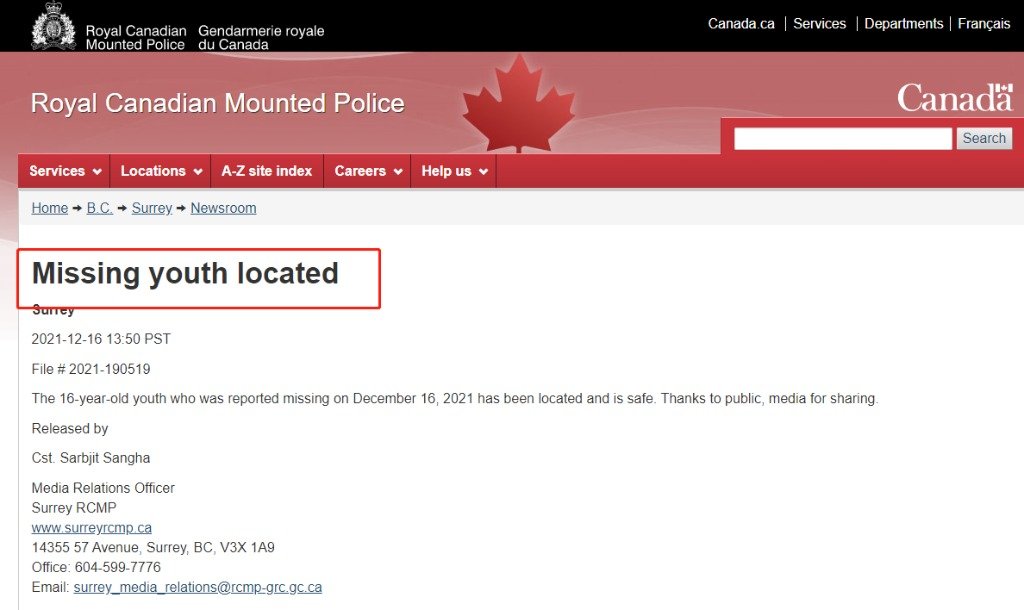Open the Newsroom breadcrumb link
Screen dimensions: 1024x610
coord(223,208)
